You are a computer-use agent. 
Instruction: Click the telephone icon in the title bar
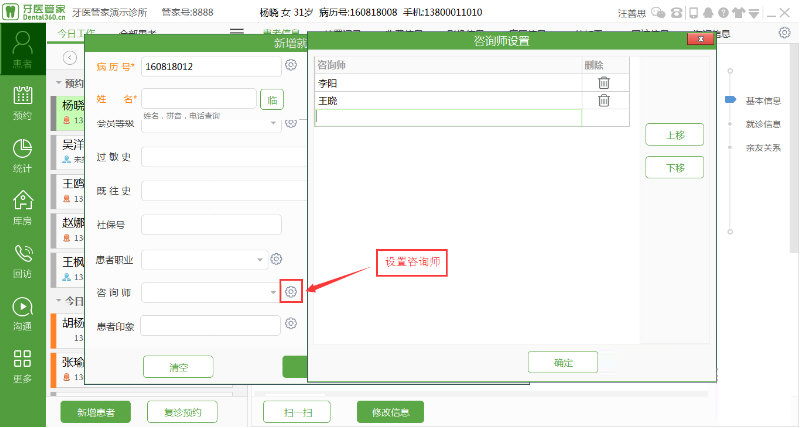pyautogui.click(x=676, y=13)
